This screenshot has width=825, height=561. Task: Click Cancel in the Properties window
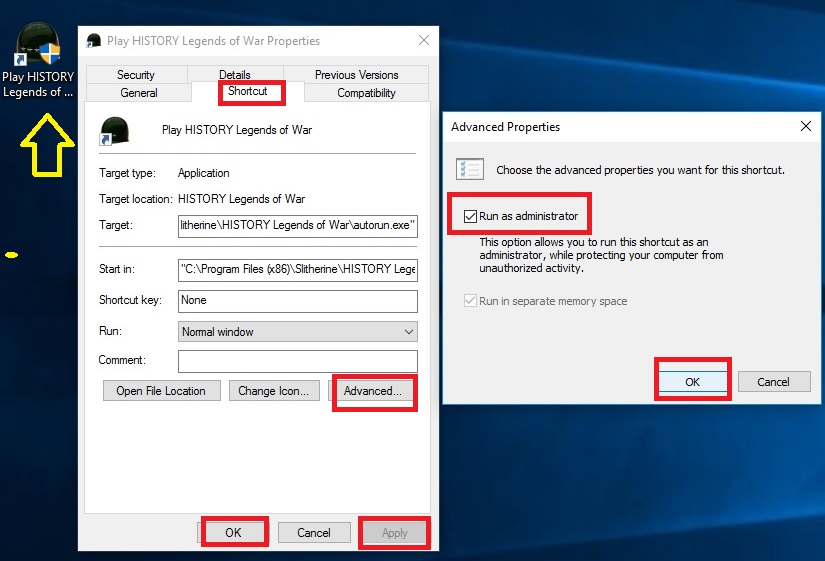pos(314,533)
